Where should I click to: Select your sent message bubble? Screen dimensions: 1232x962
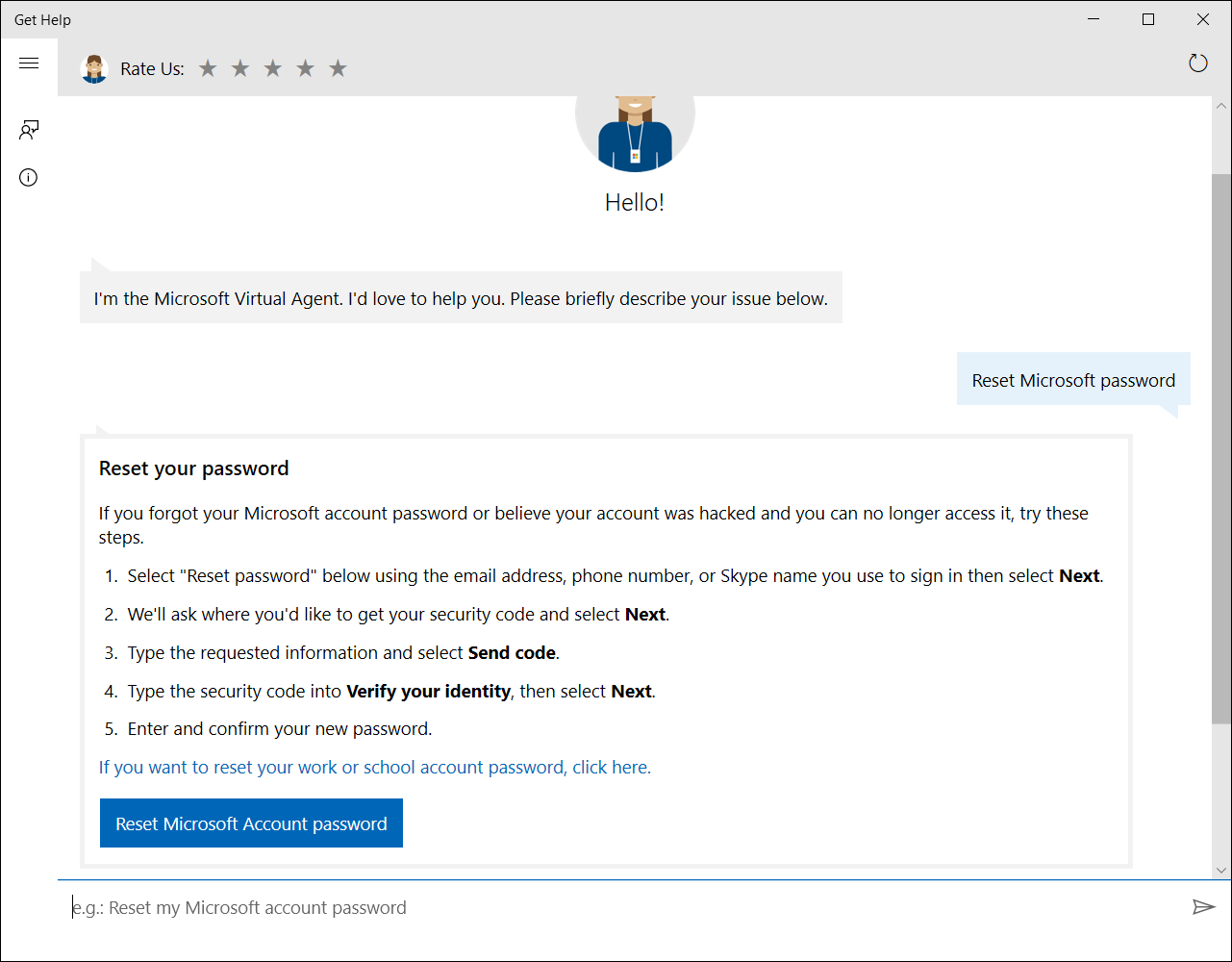(x=1073, y=380)
